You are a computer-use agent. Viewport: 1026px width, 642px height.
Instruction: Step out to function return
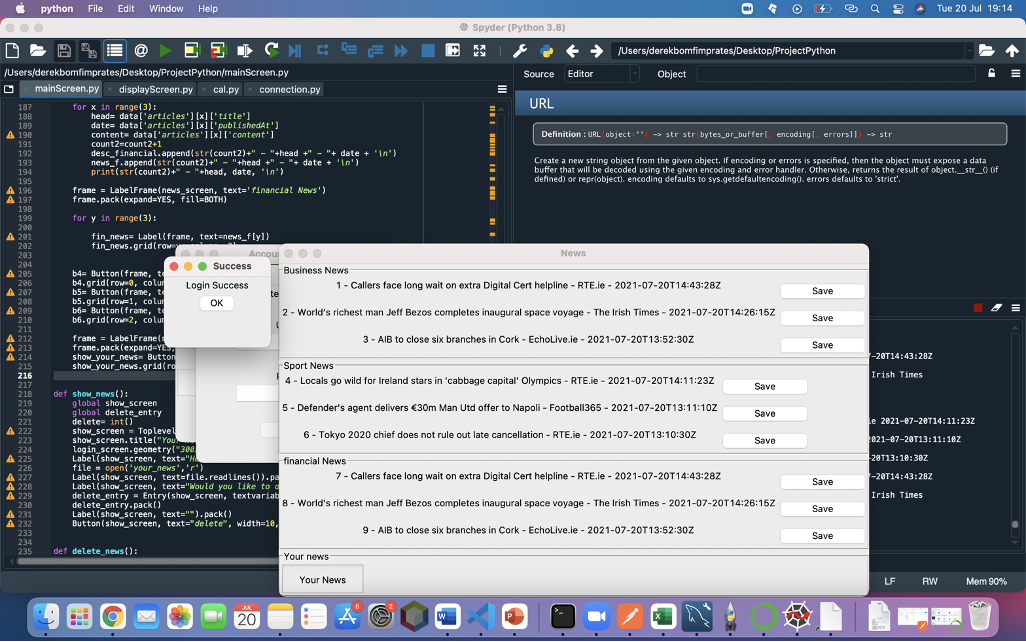(375, 50)
